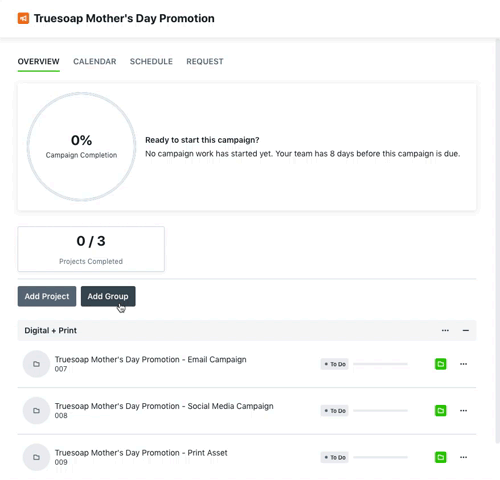This screenshot has width=500, height=480.
Task: Click the 0 / 3 Projects Completed card
Action: (x=91, y=249)
